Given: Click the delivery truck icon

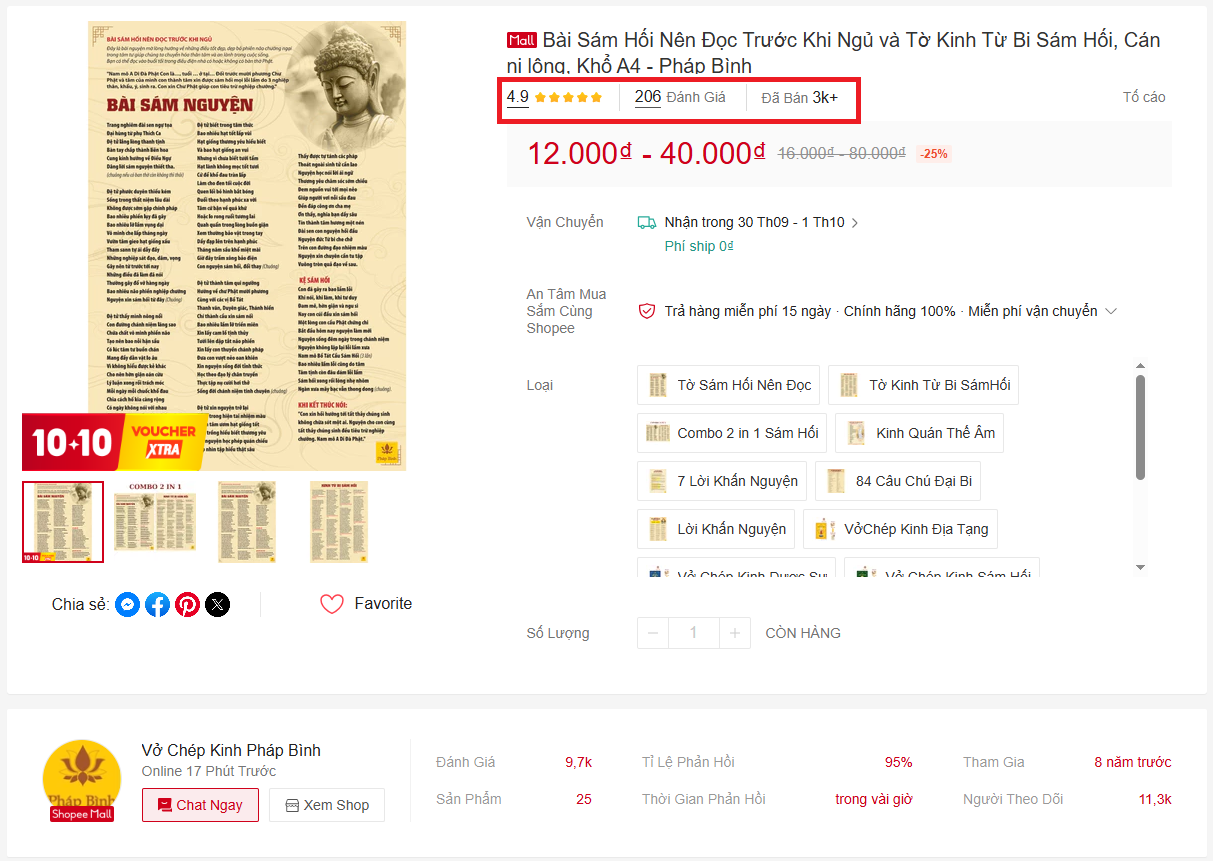Looking at the screenshot, I should pyautogui.click(x=647, y=222).
